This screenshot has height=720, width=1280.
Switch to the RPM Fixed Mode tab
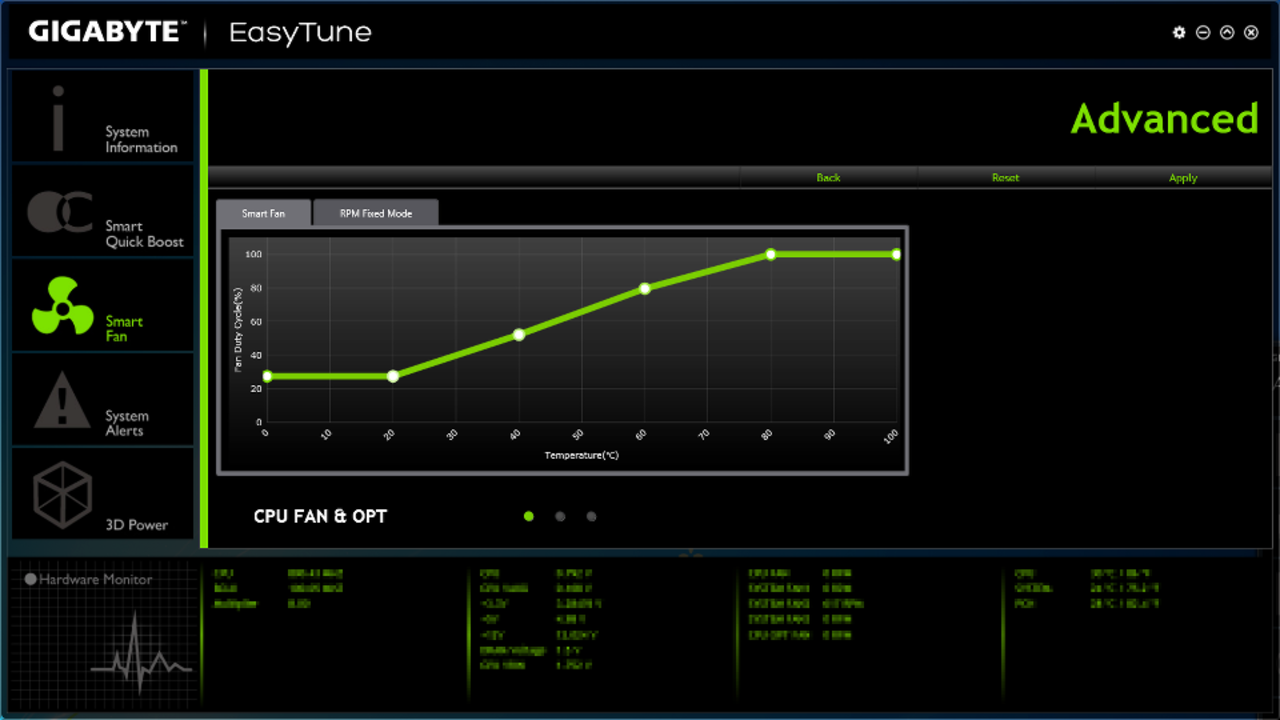pos(375,212)
